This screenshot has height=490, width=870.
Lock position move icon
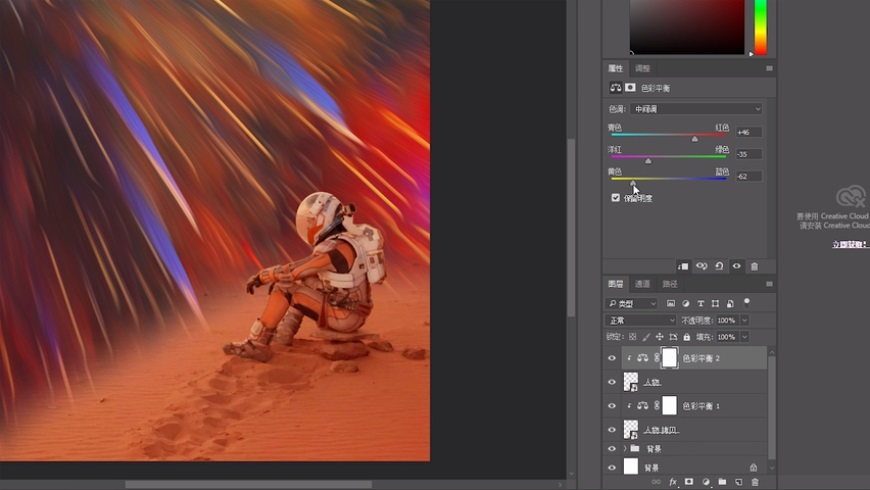660,337
